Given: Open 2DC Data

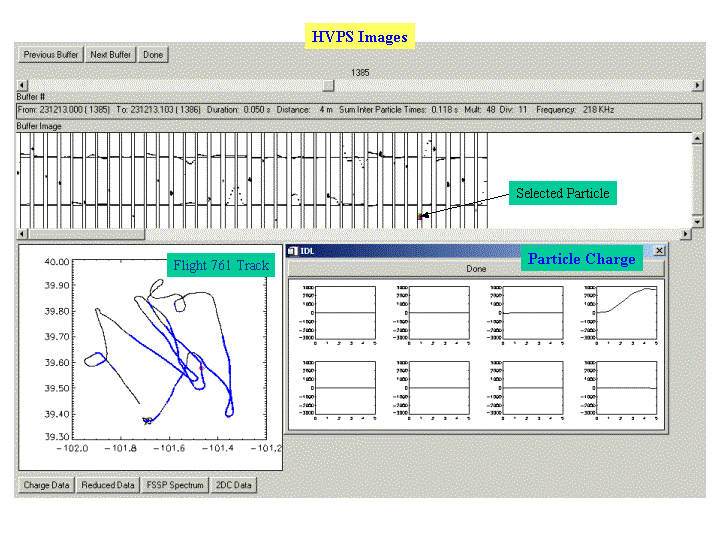Looking at the screenshot, I should [x=234, y=485].
